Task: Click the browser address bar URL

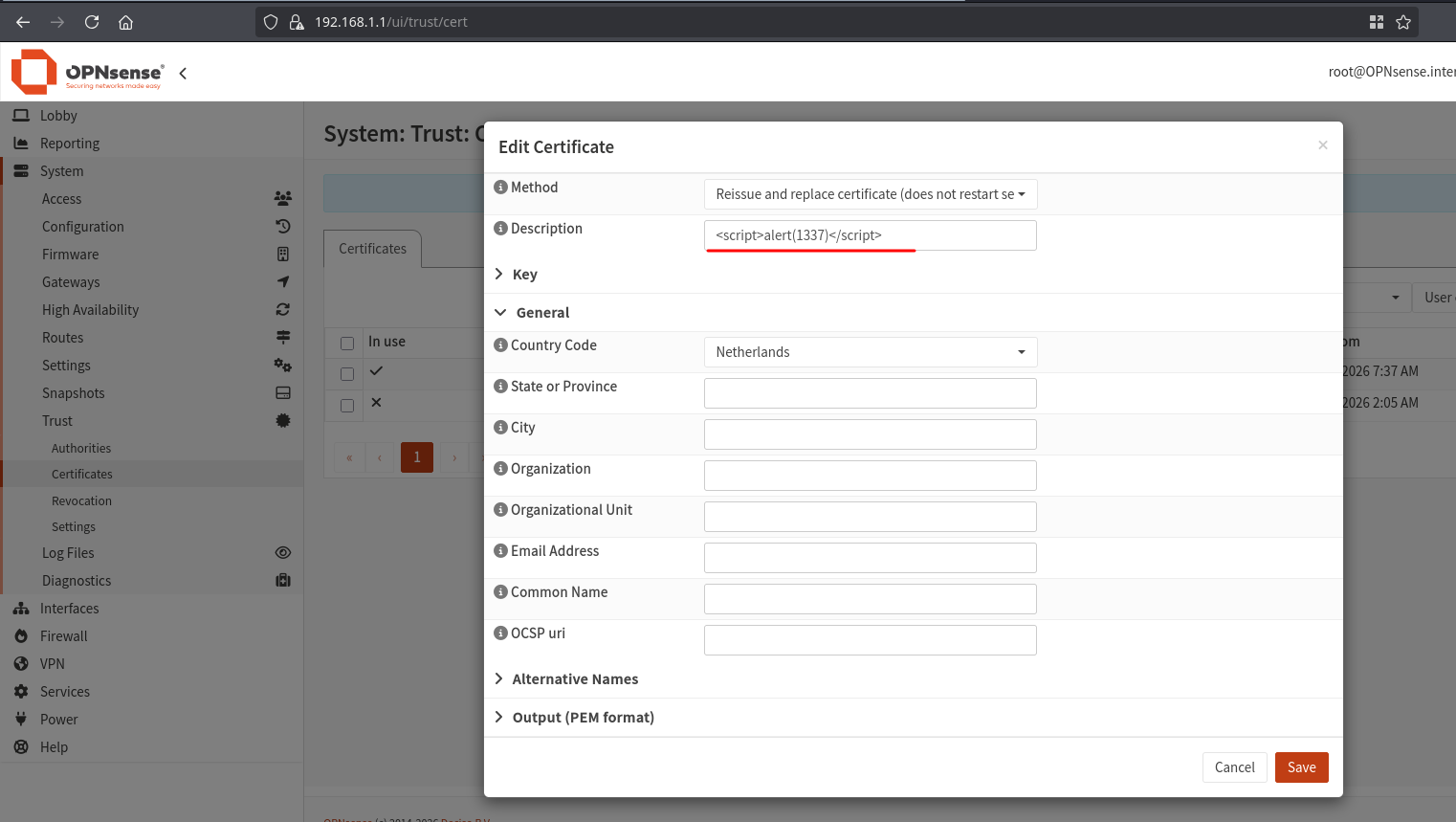Action: (x=390, y=22)
